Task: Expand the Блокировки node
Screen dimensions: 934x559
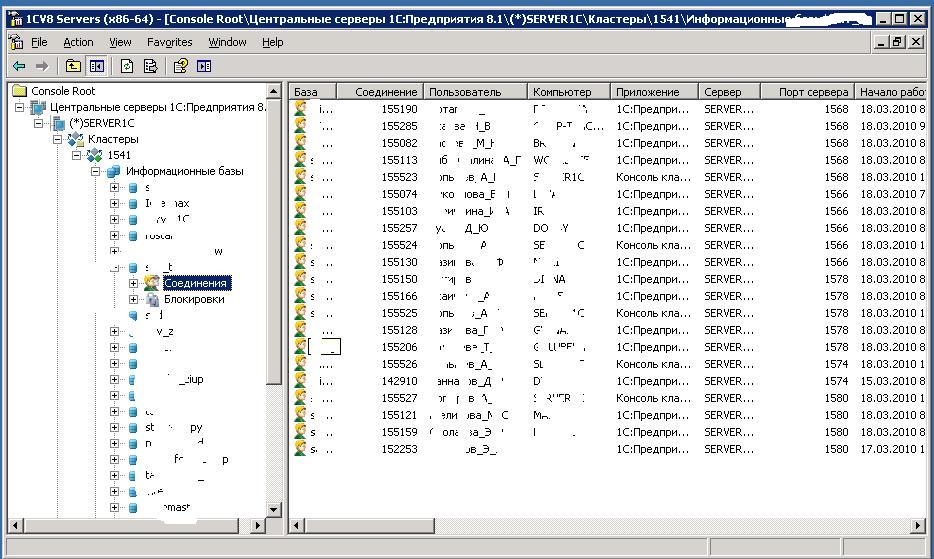Action: pyautogui.click(x=133, y=299)
